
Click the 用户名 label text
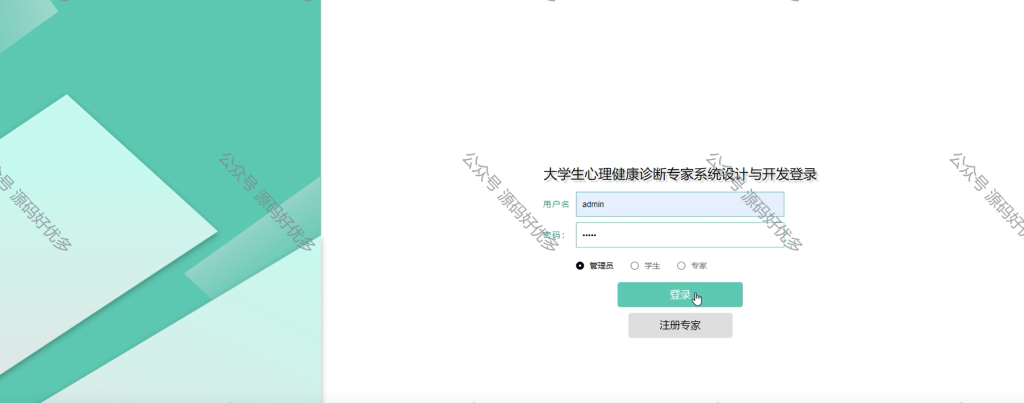click(x=556, y=204)
